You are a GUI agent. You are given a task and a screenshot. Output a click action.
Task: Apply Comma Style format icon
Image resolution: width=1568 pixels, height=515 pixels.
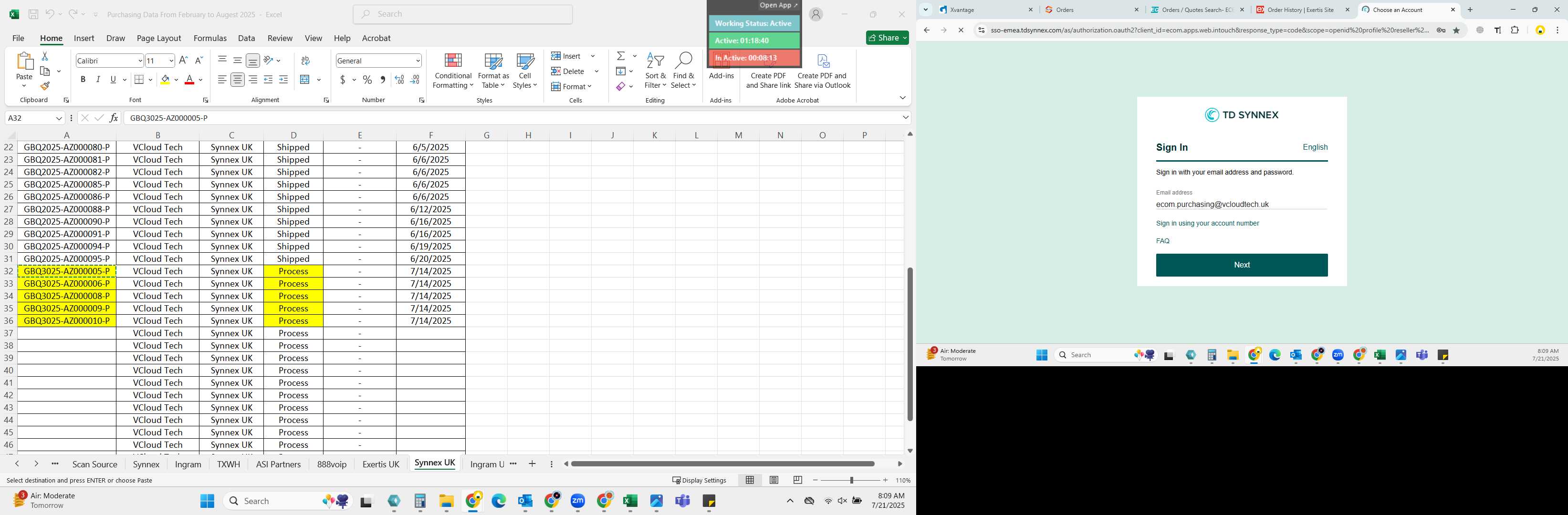click(x=382, y=80)
